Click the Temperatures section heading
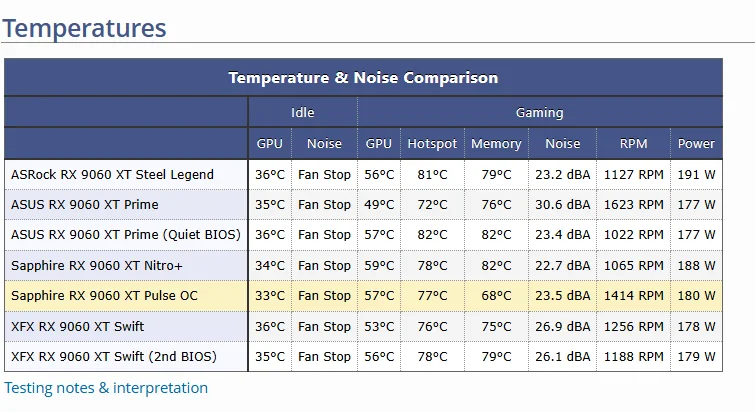Image resolution: width=755 pixels, height=412 pixels. click(x=84, y=27)
